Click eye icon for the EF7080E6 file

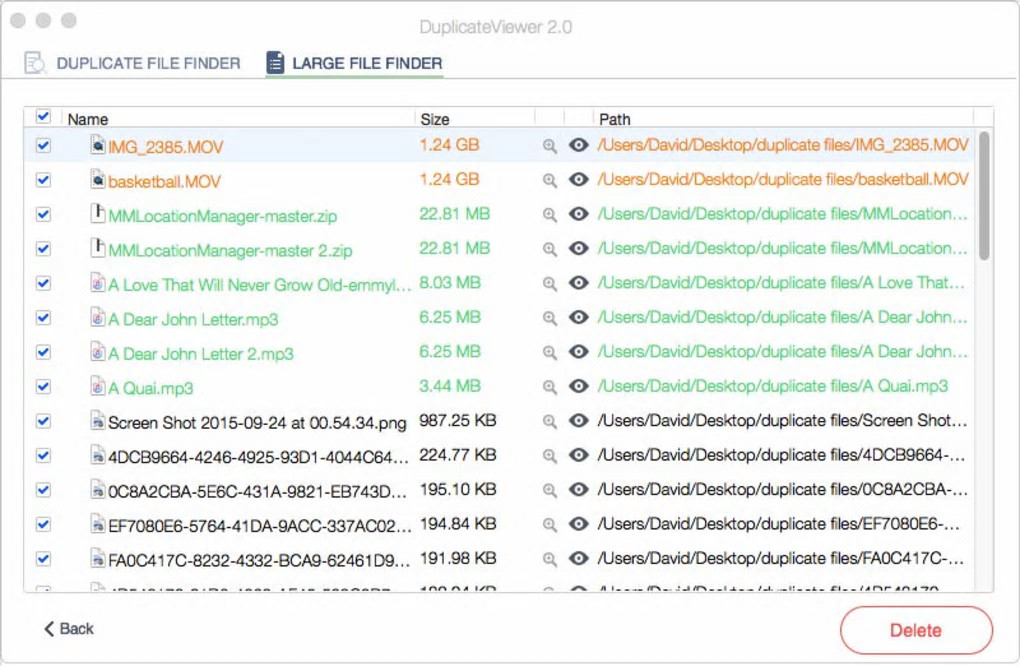(578, 524)
